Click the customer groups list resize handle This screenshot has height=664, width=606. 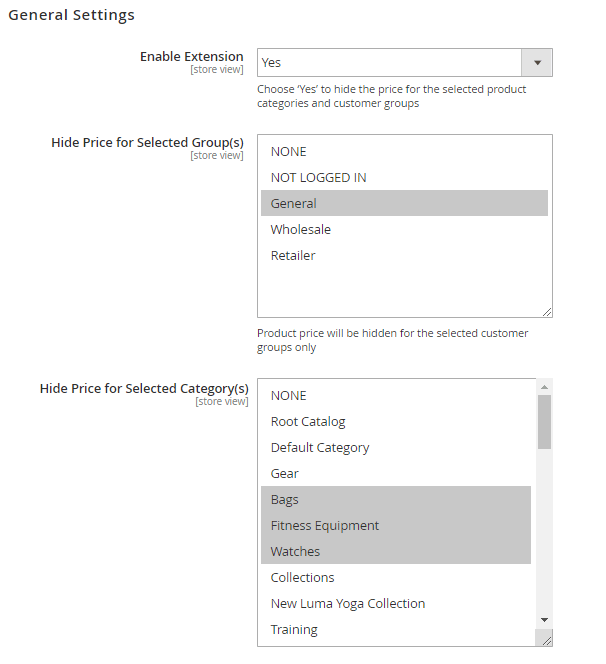point(547,312)
